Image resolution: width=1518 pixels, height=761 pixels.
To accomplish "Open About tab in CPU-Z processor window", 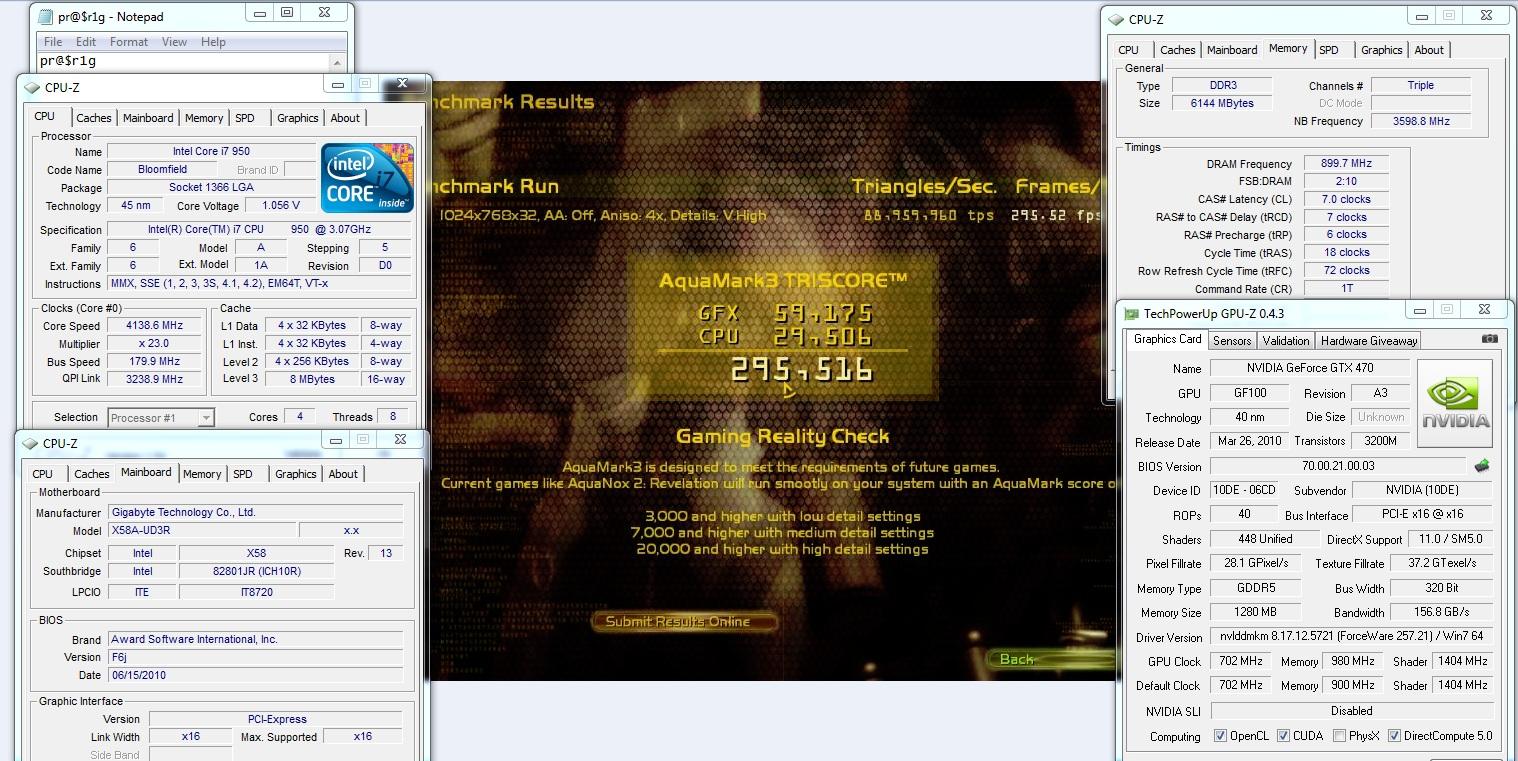I will 345,118.
